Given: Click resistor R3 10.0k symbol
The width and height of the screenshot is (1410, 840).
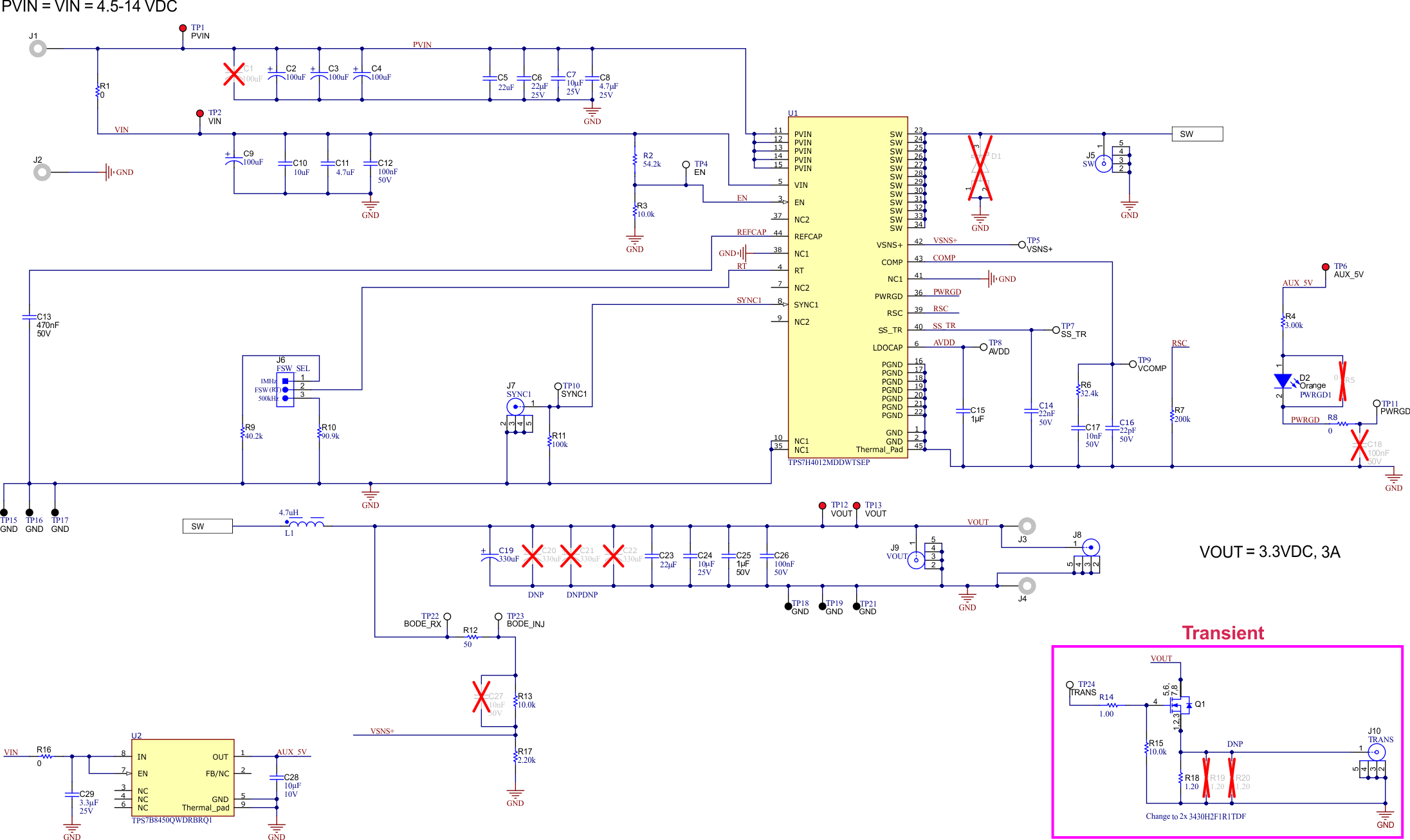Looking at the screenshot, I should click(634, 210).
